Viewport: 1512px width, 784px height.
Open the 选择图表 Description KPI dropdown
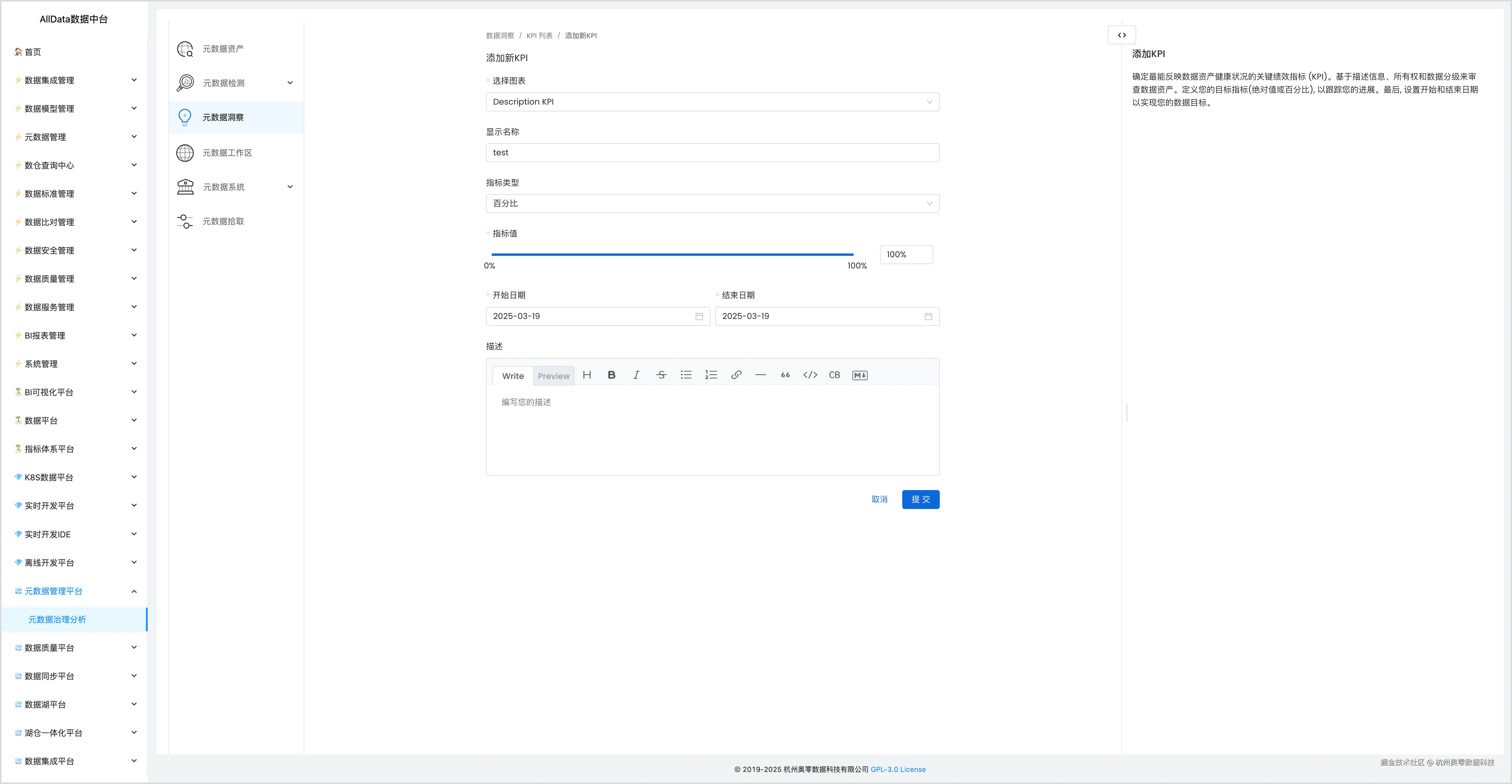712,102
